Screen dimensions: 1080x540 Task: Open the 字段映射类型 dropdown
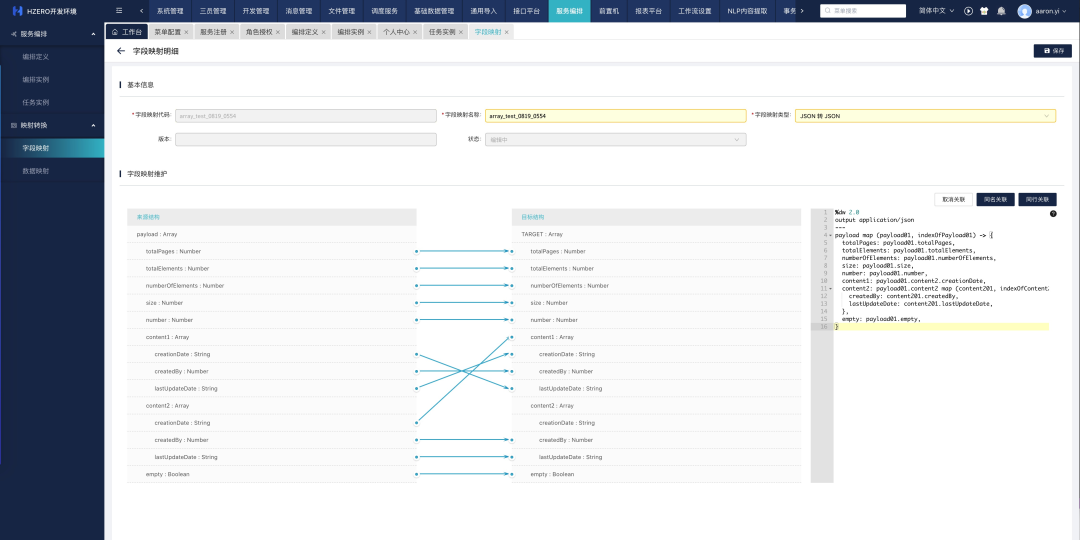pyautogui.click(x=925, y=116)
